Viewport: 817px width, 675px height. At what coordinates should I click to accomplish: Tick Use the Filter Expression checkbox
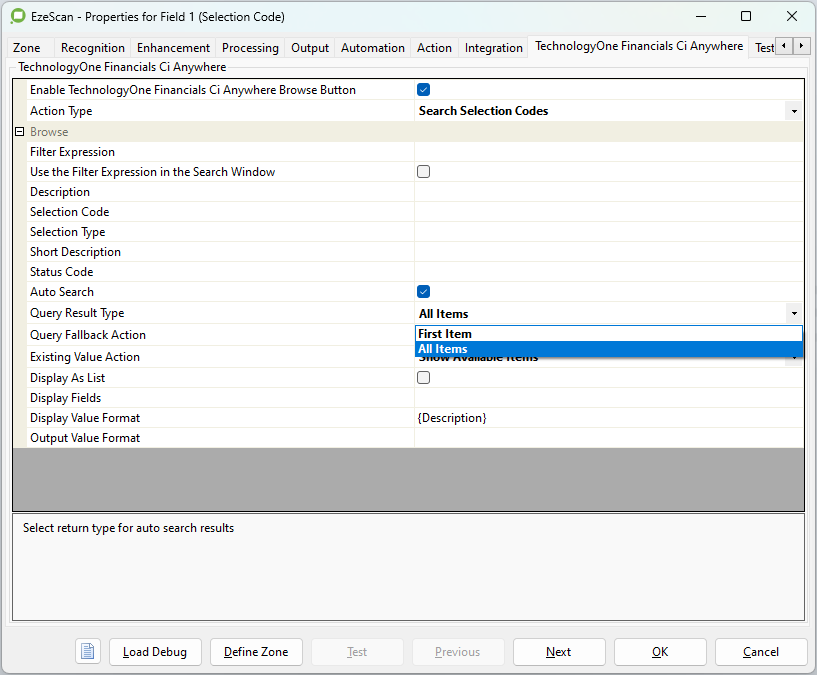(424, 172)
